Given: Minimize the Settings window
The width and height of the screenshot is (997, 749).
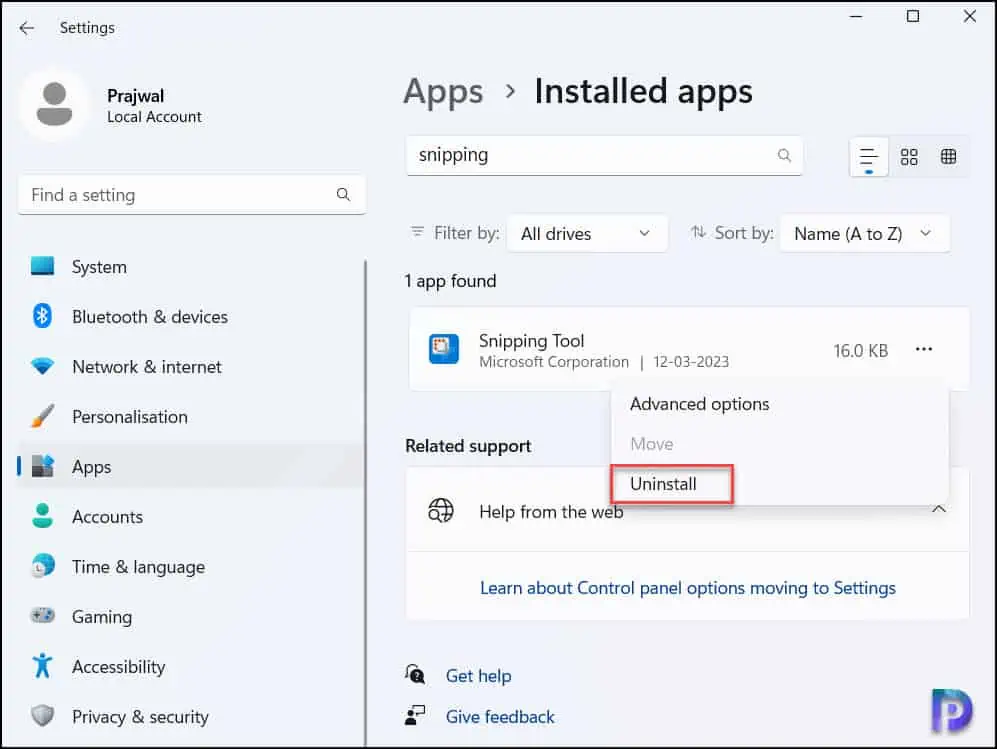Looking at the screenshot, I should (856, 16).
